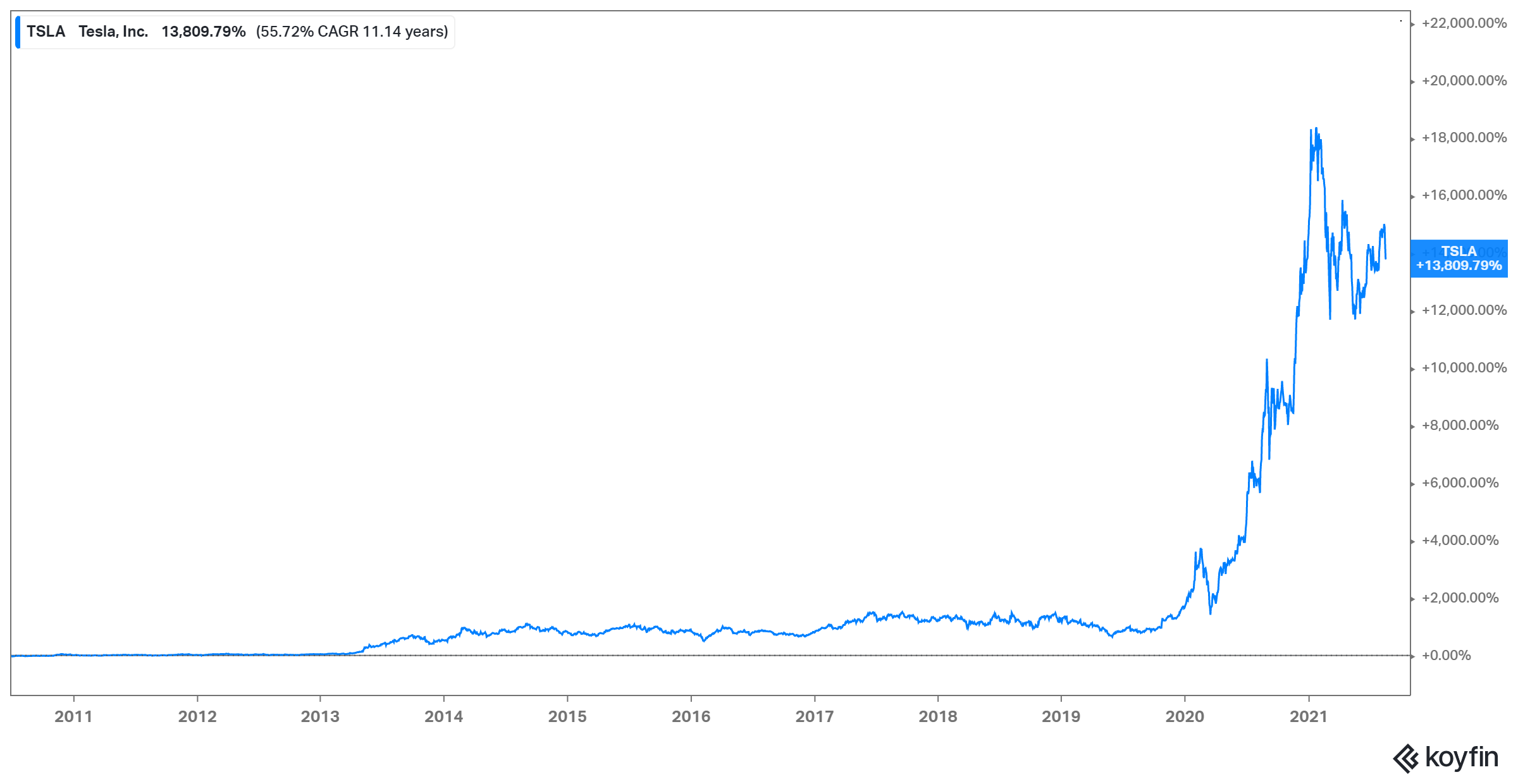Click the 55.72% CAGR 11.14 years text
The width and height of the screenshot is (1518, 784).
(352, 32)
